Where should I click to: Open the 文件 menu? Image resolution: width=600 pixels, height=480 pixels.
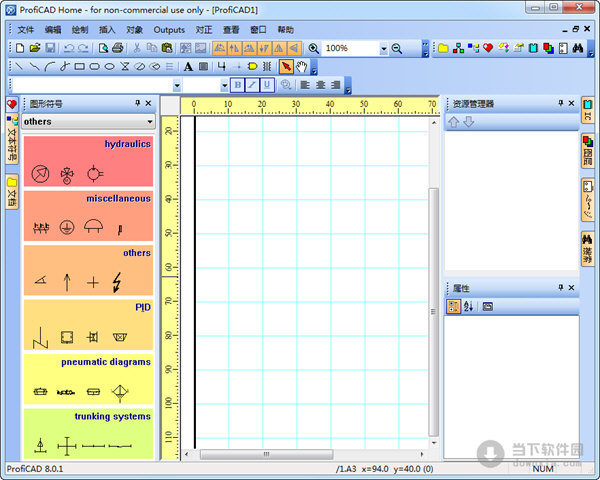coord(26,30)
